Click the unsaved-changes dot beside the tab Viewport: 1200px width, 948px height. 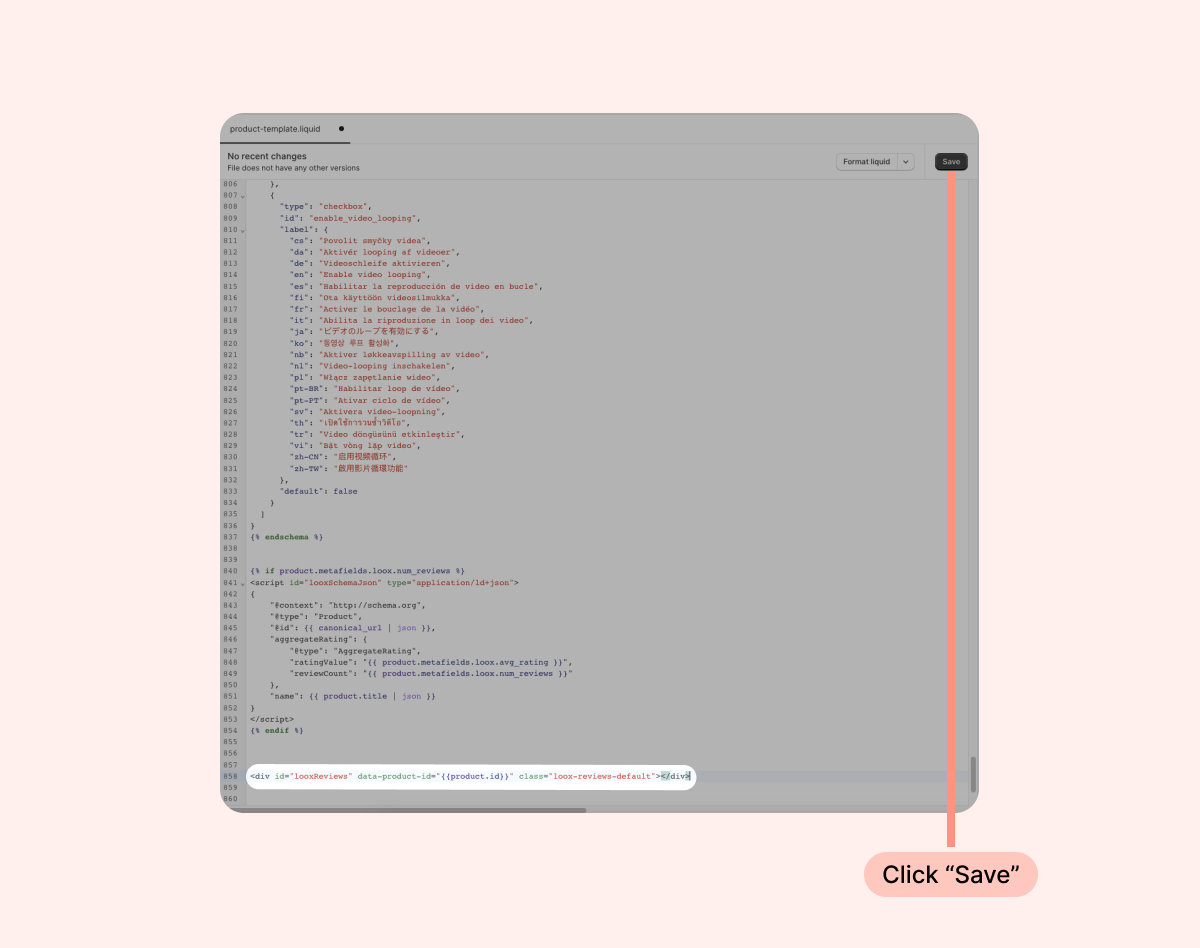(341, 129)
